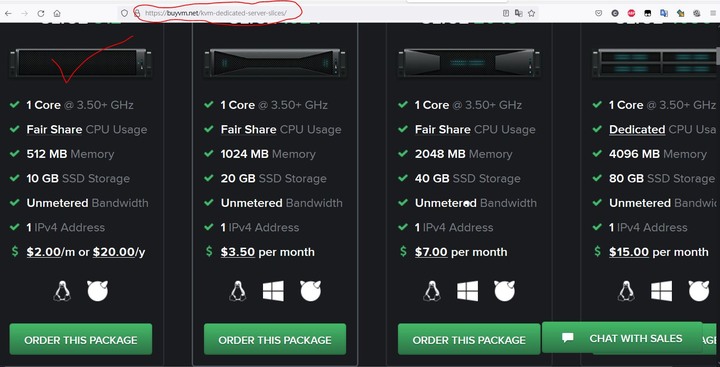
Task: Open Chat With Sales widget
Action: tap(622, 338)
